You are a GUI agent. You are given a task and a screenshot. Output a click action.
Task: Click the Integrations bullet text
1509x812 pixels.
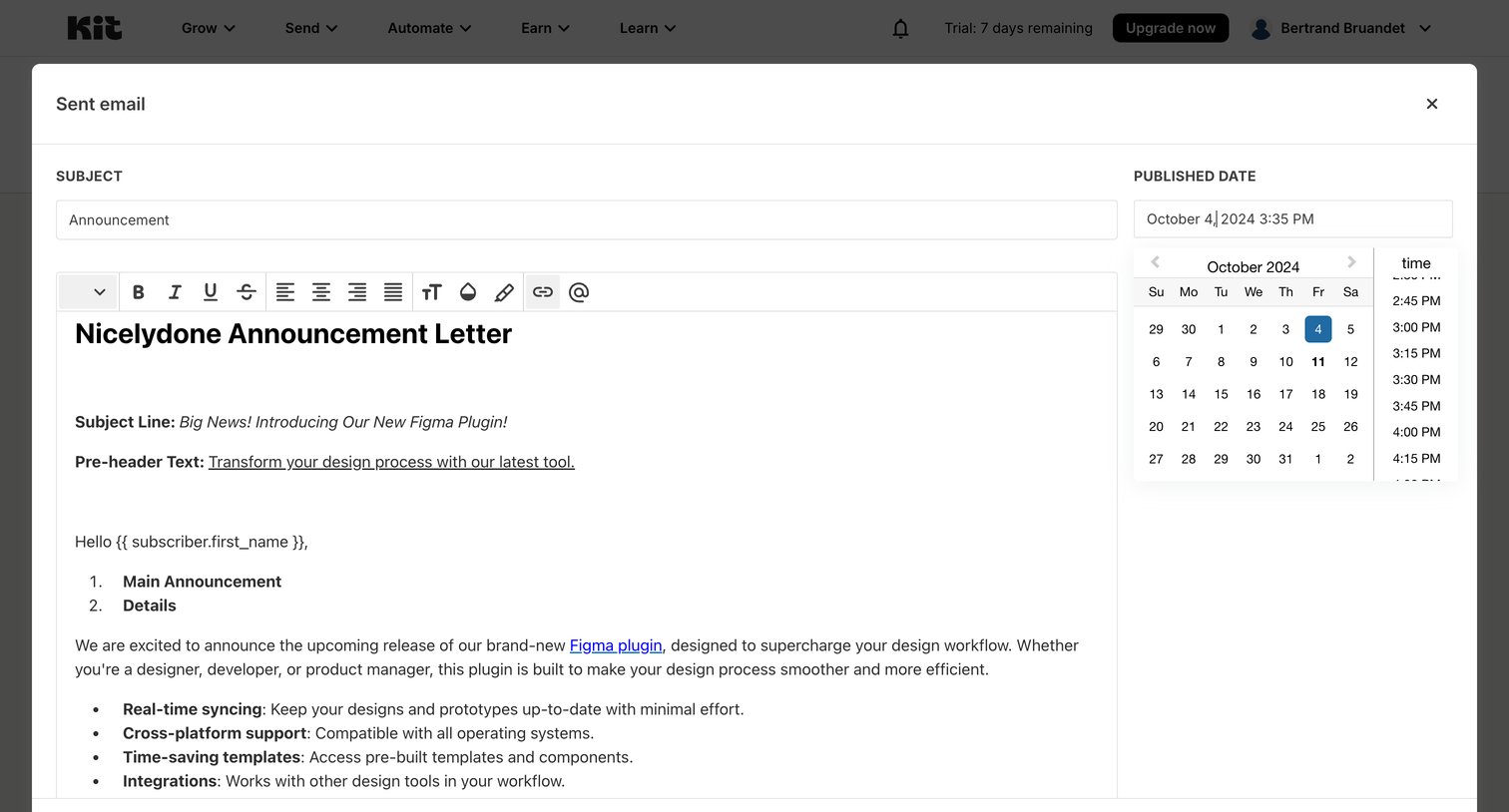tap(343, 781)
